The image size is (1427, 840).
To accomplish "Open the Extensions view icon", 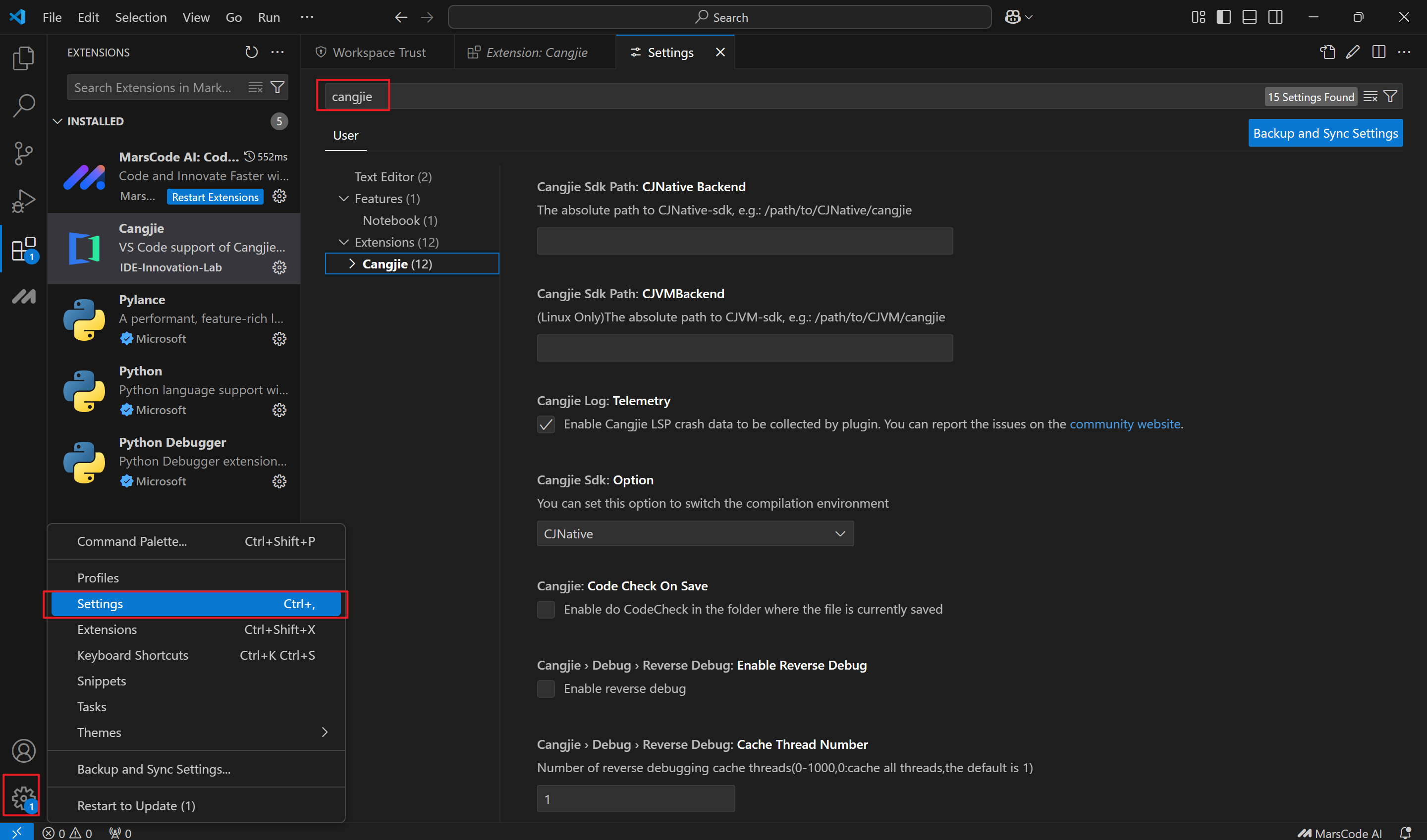I will pyautogui.click(x=23, y=249).
